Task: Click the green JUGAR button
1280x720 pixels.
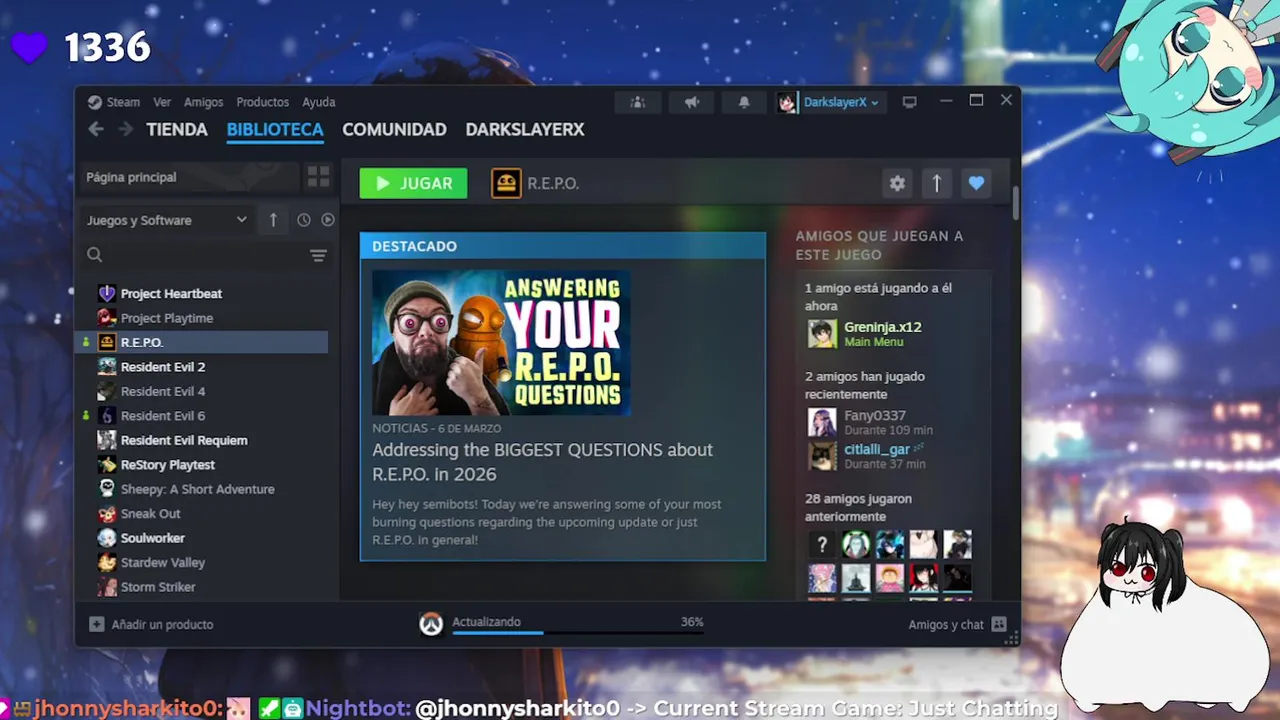Action: (413, 183)
